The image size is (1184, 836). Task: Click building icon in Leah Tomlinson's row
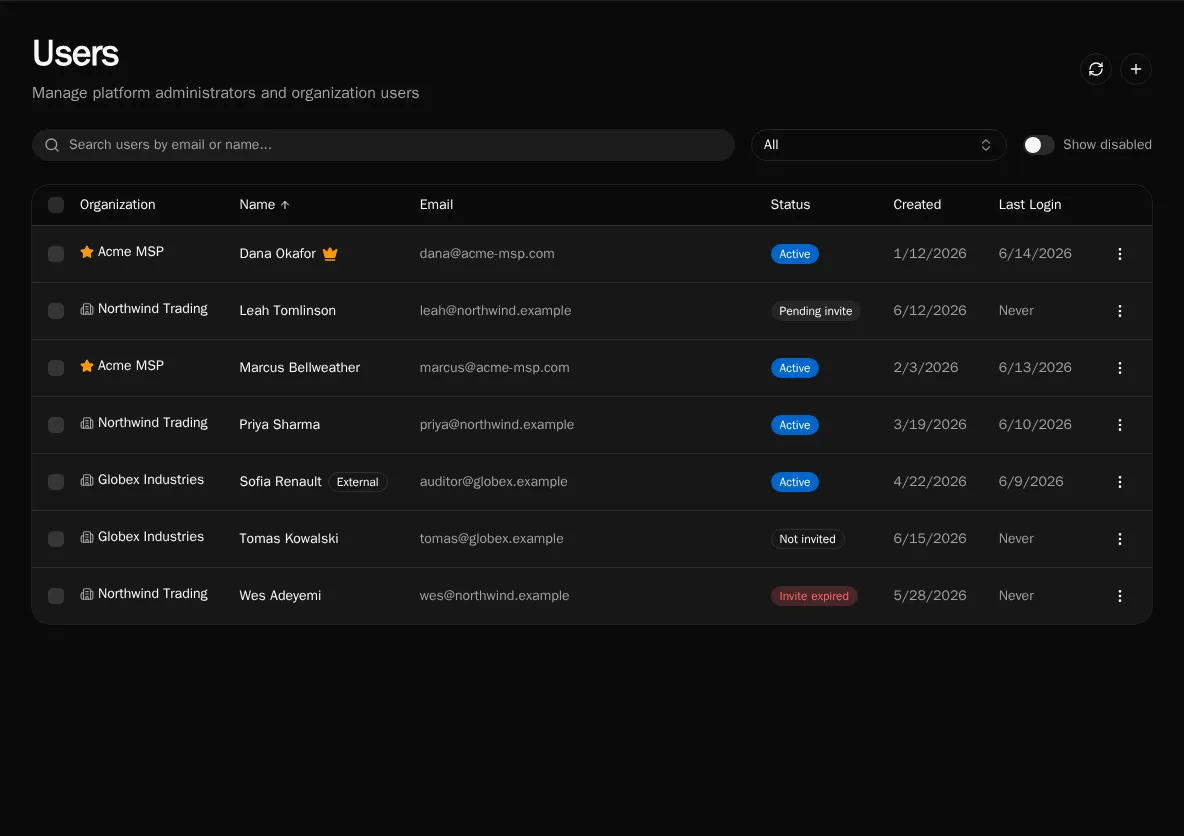click(x=87, y=309)
